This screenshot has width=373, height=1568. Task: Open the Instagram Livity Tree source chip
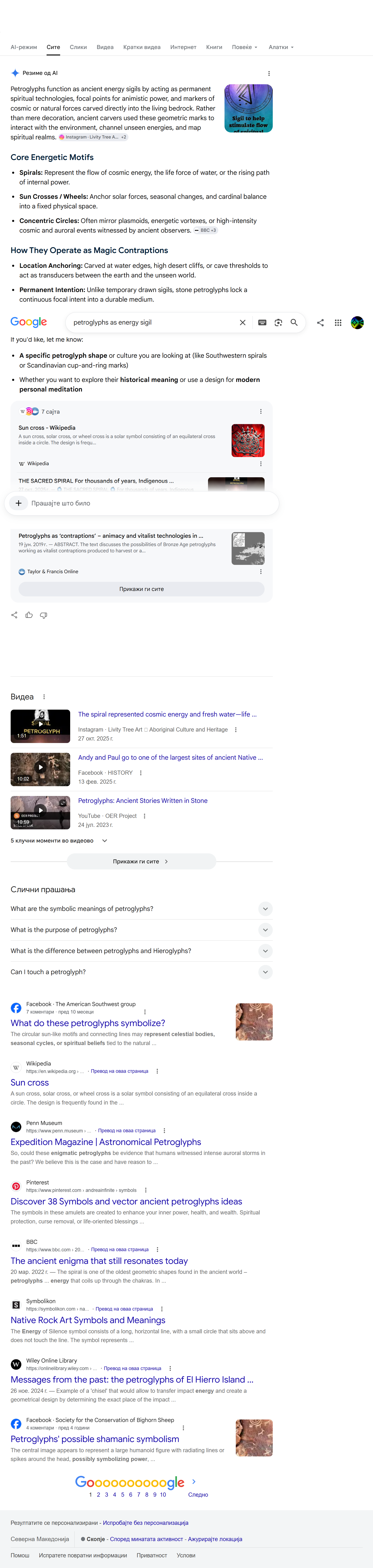(93, 137)
